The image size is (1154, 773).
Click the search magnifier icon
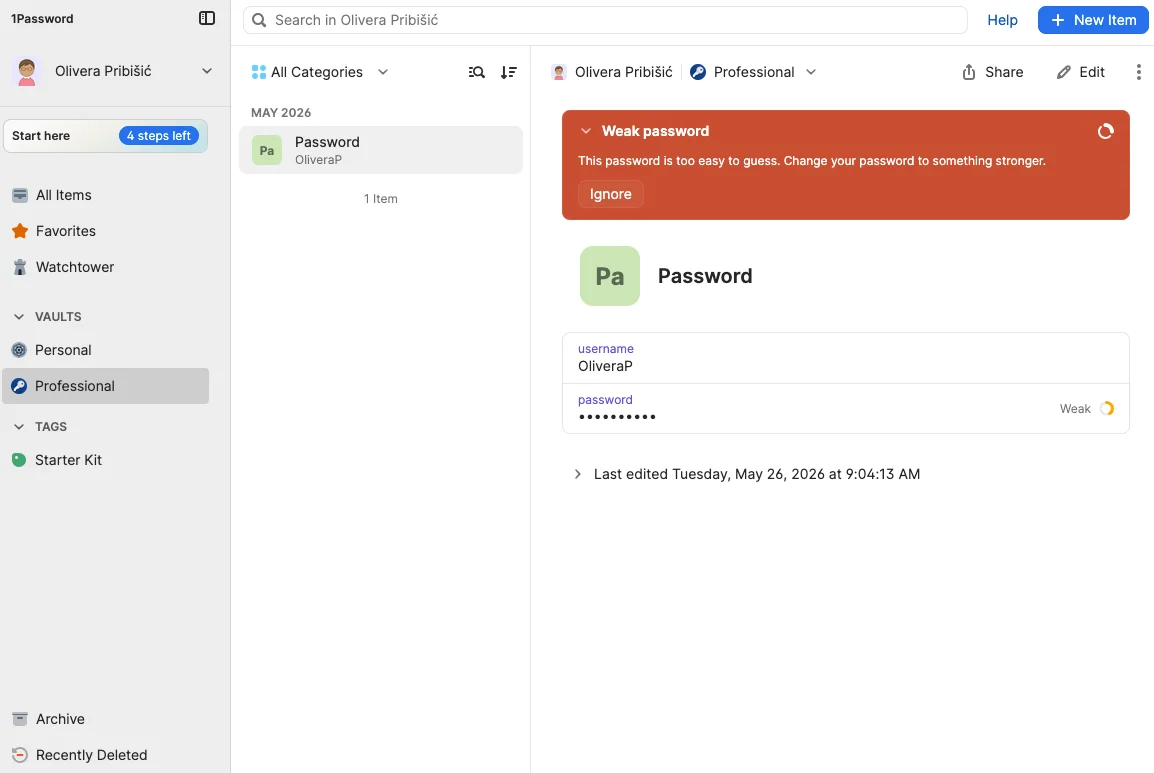[259, 21]
